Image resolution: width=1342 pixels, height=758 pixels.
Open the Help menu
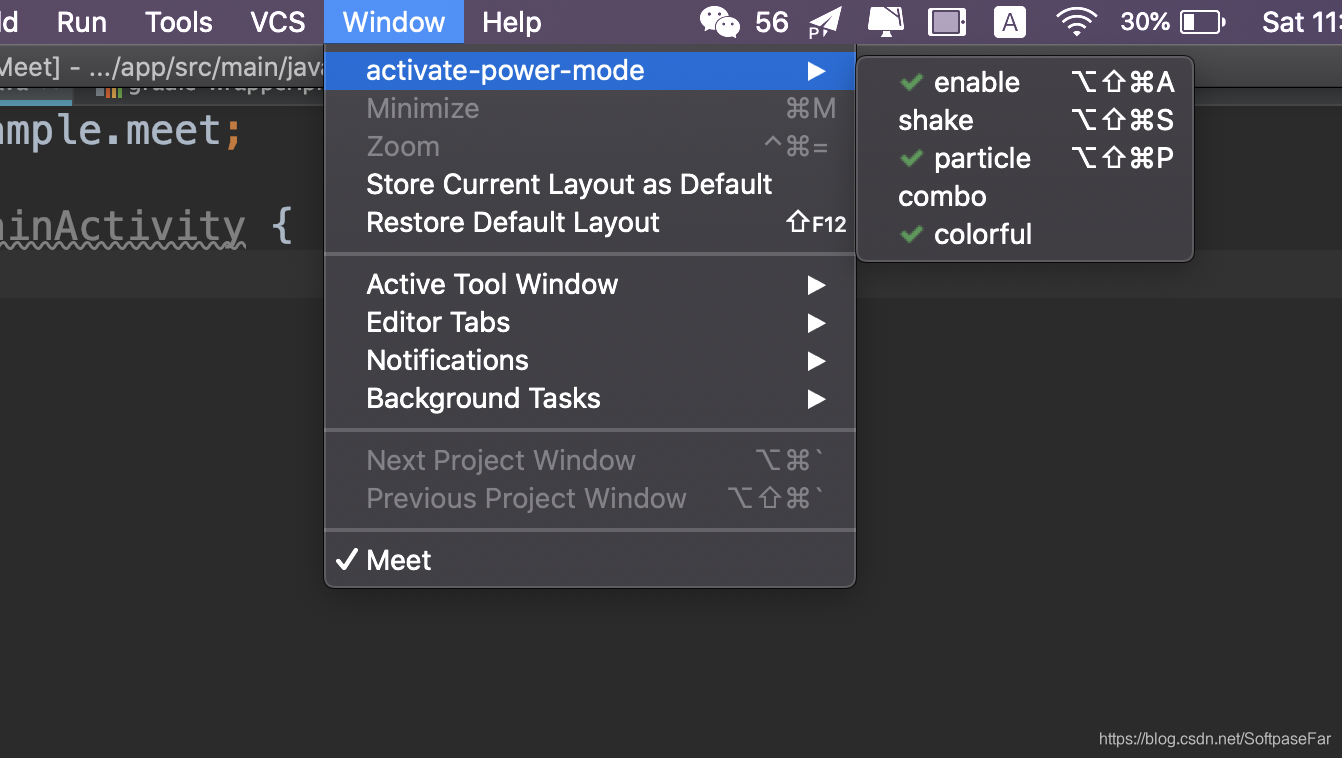(x=512, y=22)
